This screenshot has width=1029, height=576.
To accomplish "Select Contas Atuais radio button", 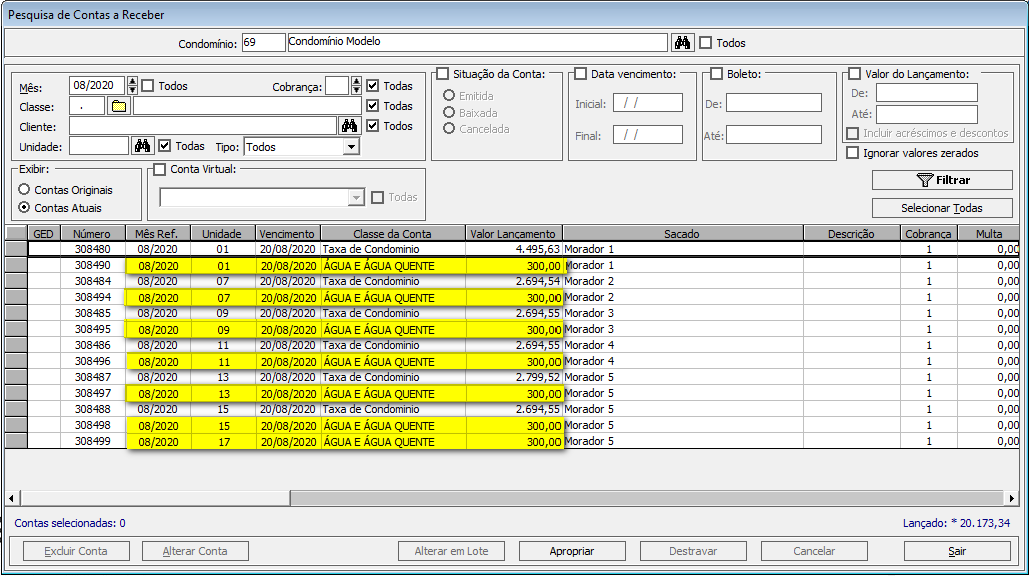I will pyautogui.click(x=24, y=207).
